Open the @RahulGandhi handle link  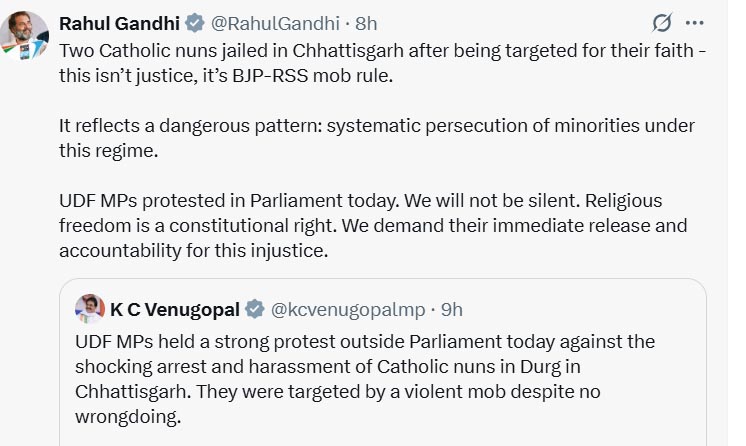pyautogui.click(x=269, y=23)
